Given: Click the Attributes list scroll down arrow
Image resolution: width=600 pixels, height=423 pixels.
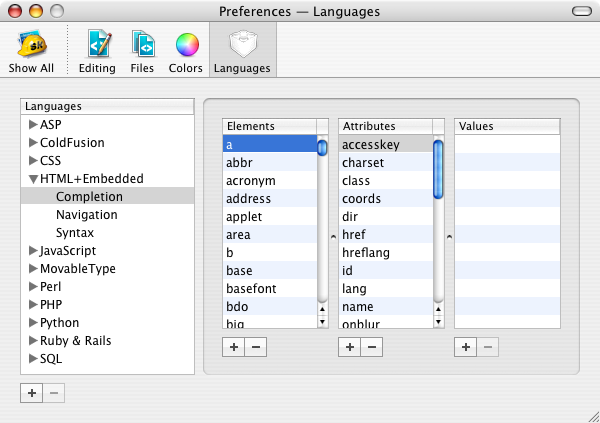Looking at the screenshot, I should click(438, 323).
